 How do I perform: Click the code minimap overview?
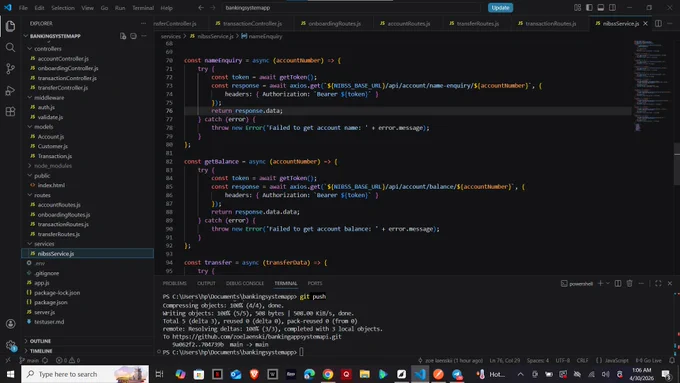(650, 85)
